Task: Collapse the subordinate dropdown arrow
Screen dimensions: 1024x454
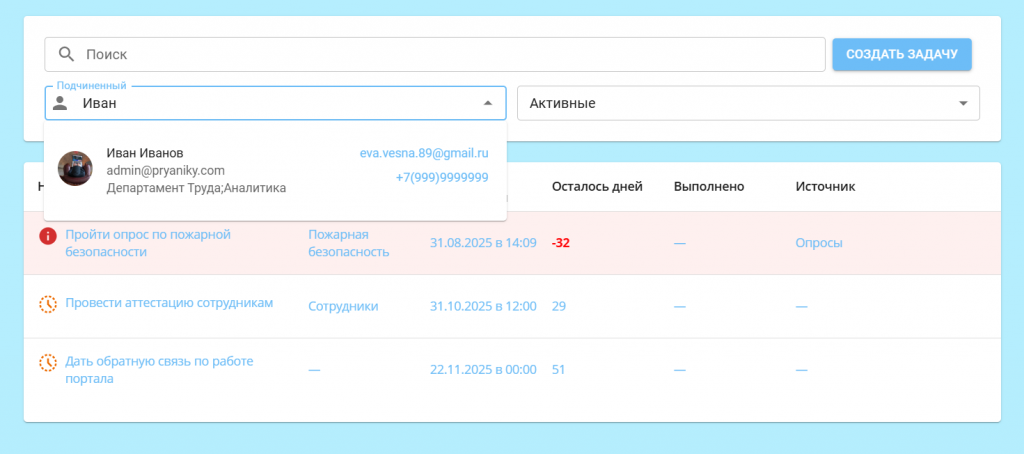Action: point(488,102)
